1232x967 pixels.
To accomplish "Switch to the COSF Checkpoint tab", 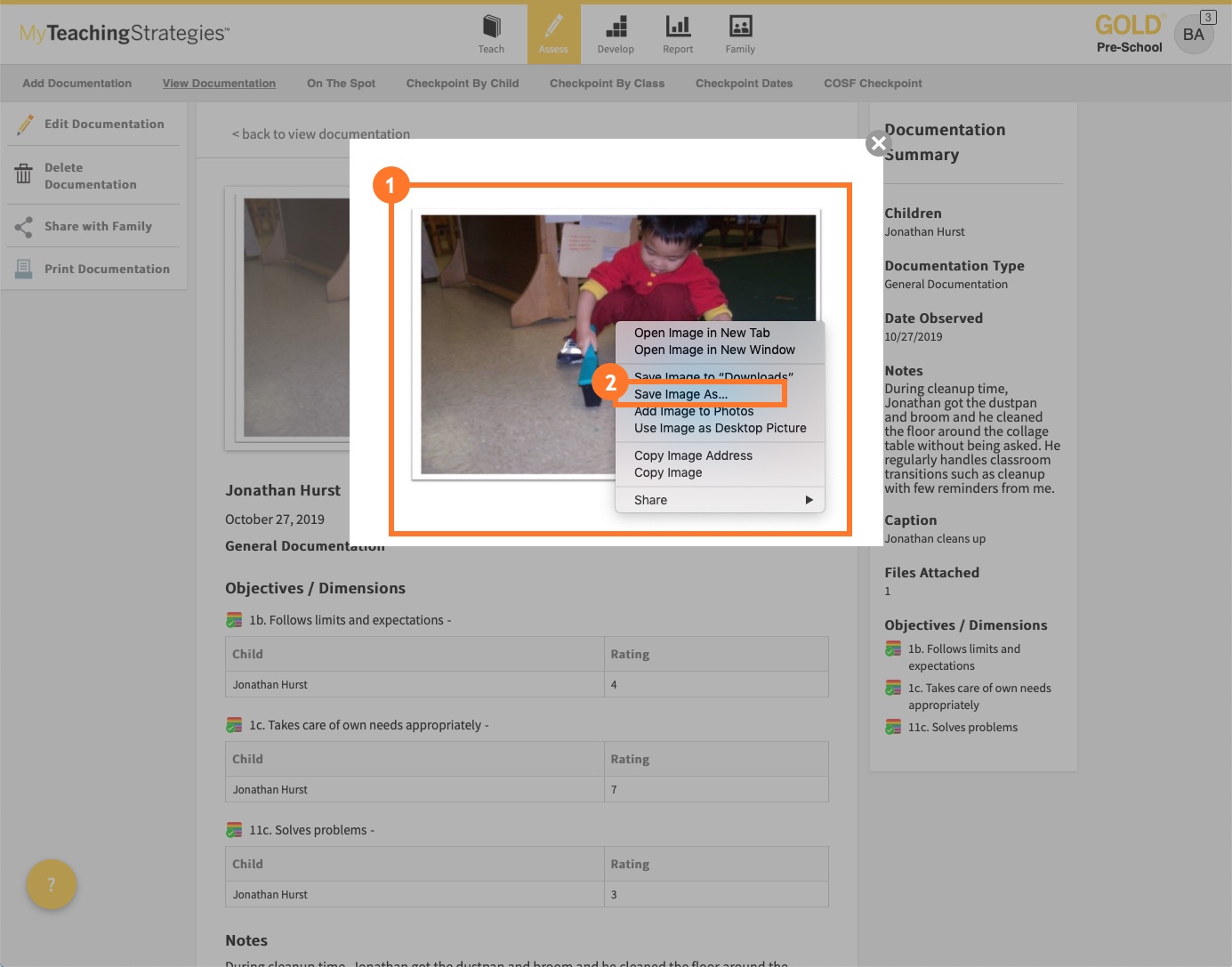I will tap(873, 83).
